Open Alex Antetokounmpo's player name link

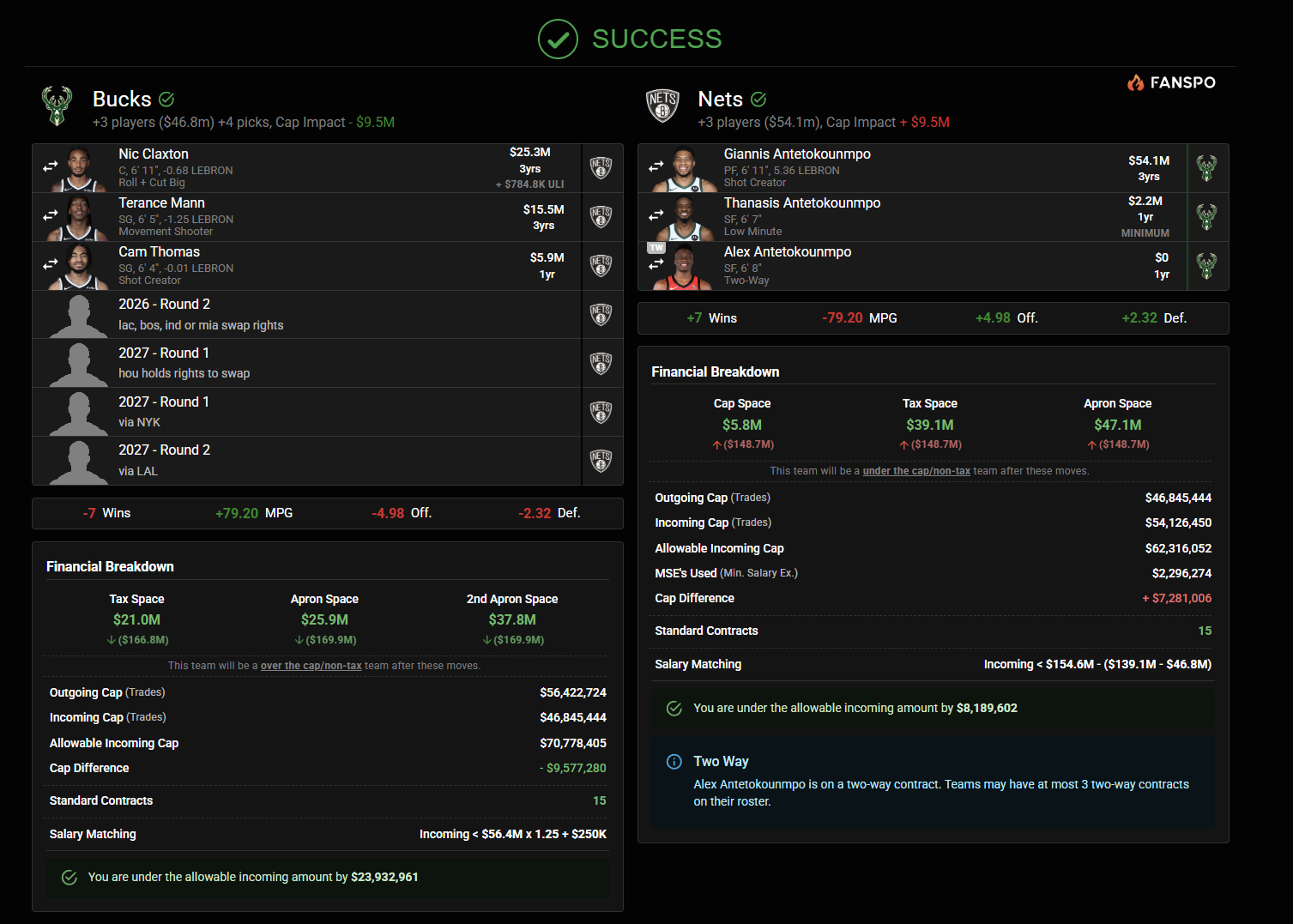788,252
